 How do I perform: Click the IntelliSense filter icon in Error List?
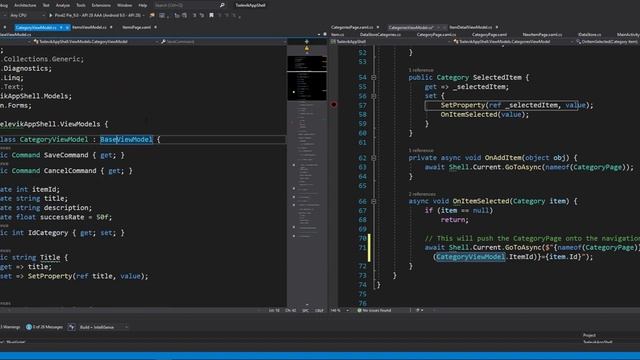coord(71,327)
